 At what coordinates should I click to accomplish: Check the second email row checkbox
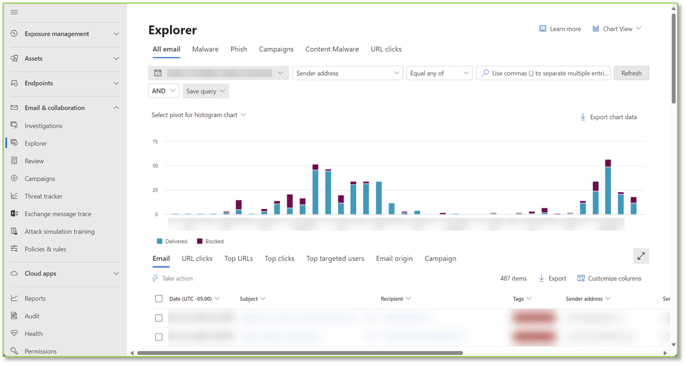[158, 337]
